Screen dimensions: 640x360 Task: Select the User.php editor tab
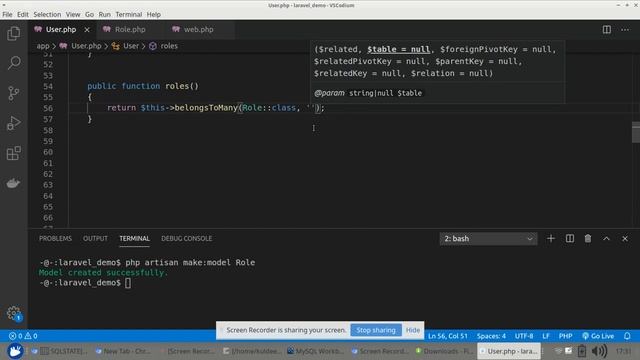click(61, 29)
